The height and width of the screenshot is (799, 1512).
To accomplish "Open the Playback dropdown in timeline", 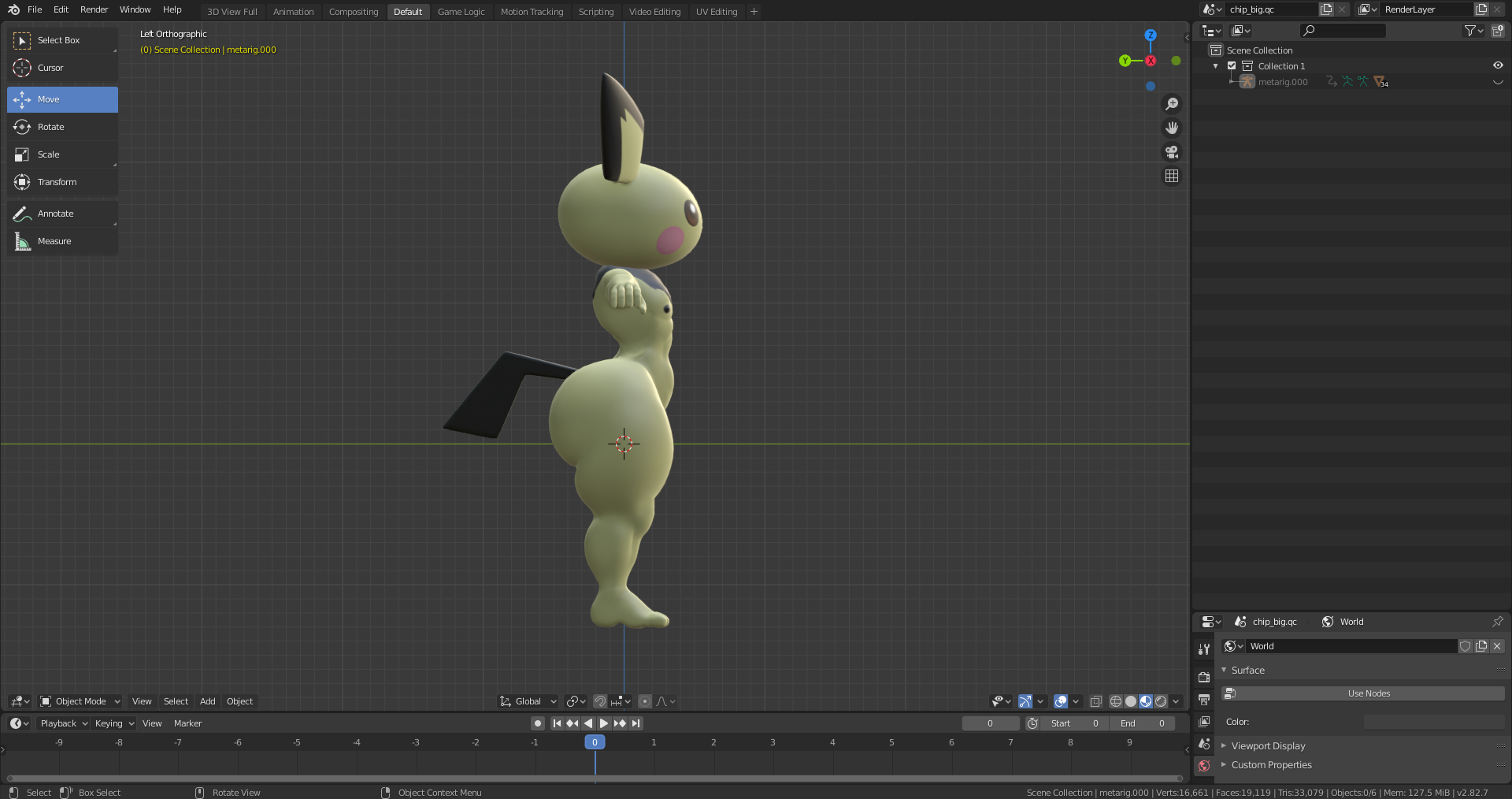I will point(63,723).
